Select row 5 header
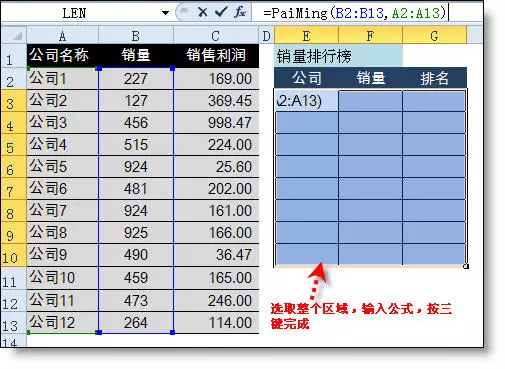 coord(13,144)
